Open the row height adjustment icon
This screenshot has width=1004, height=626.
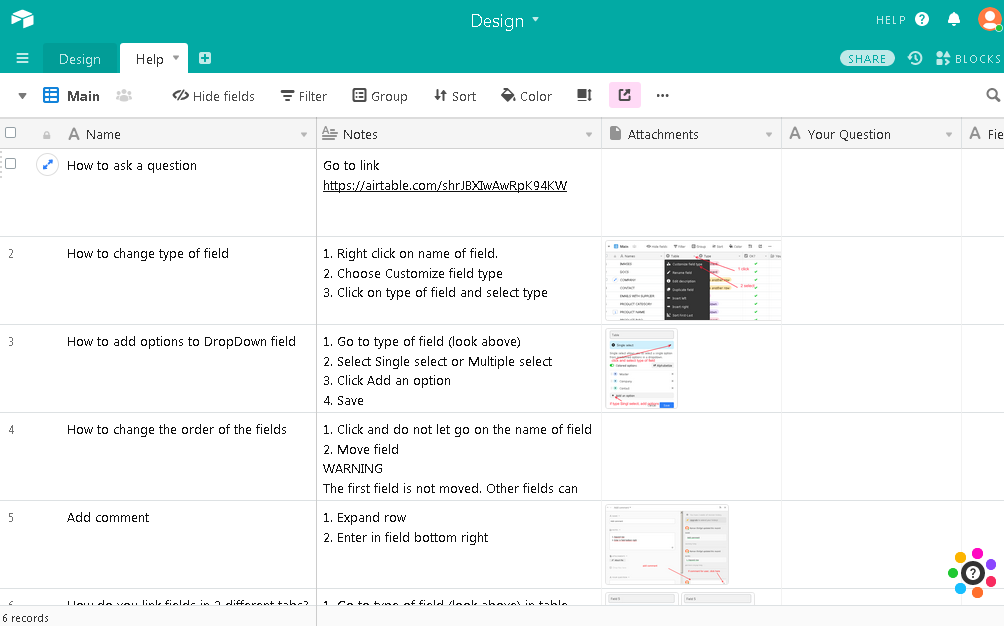(584, 95)
